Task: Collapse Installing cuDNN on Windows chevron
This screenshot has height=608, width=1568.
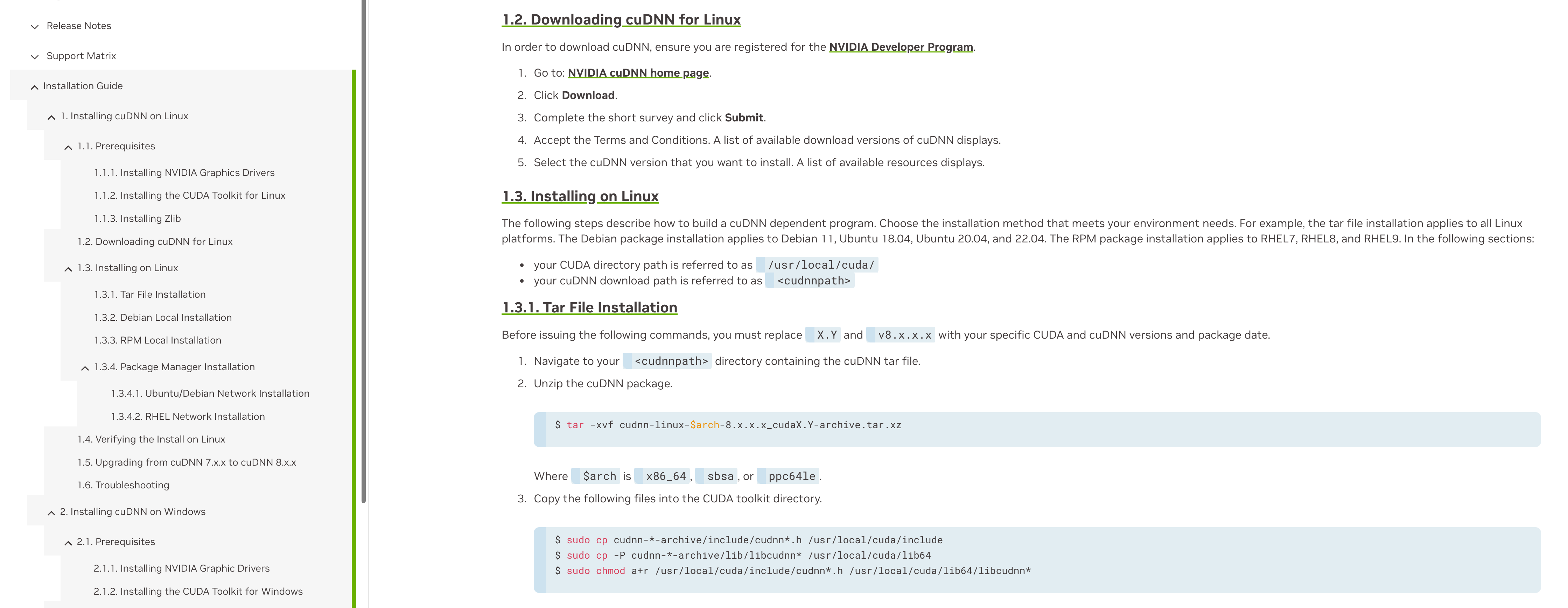Action: [52, 512]
